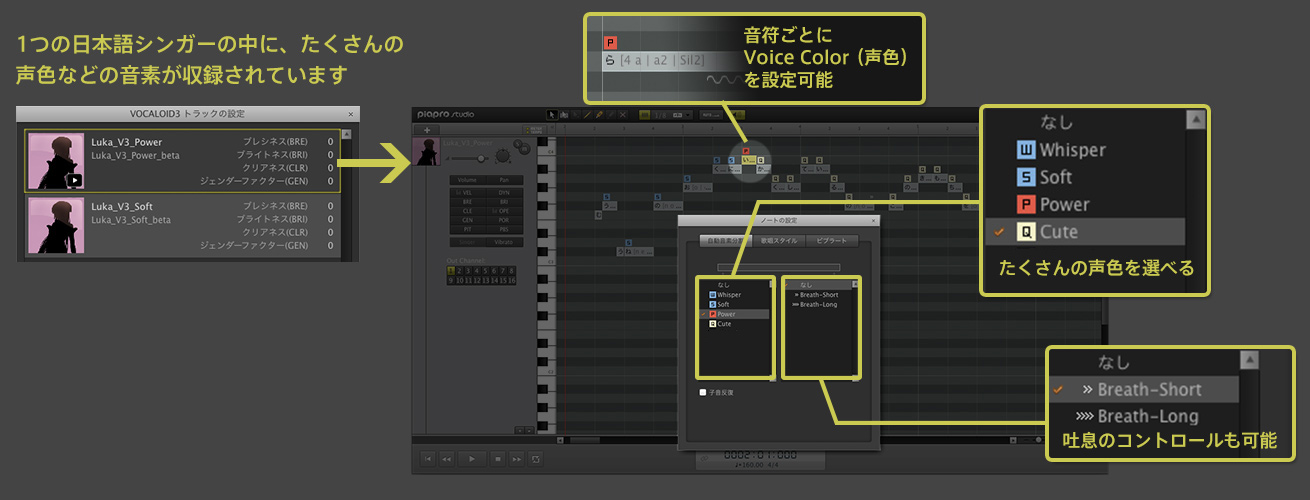Click the Singer button in track panel
Image resolution: width=1310 pixels, height=500 pixels.
[468, 242]
